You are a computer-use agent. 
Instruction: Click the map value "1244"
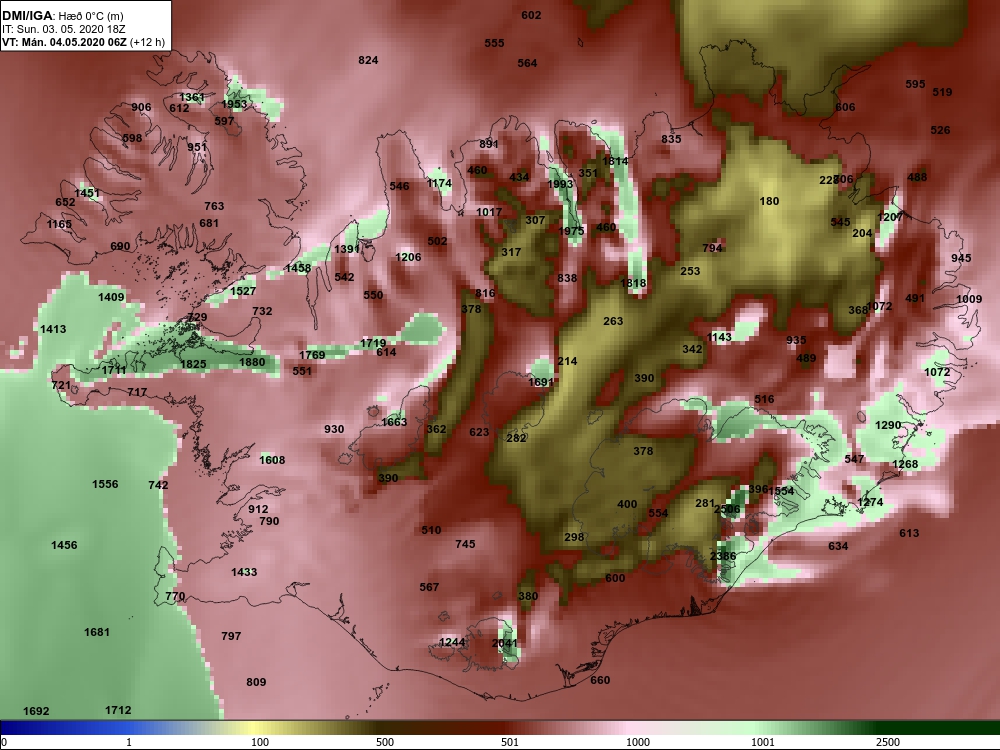(x=452, y=642)
